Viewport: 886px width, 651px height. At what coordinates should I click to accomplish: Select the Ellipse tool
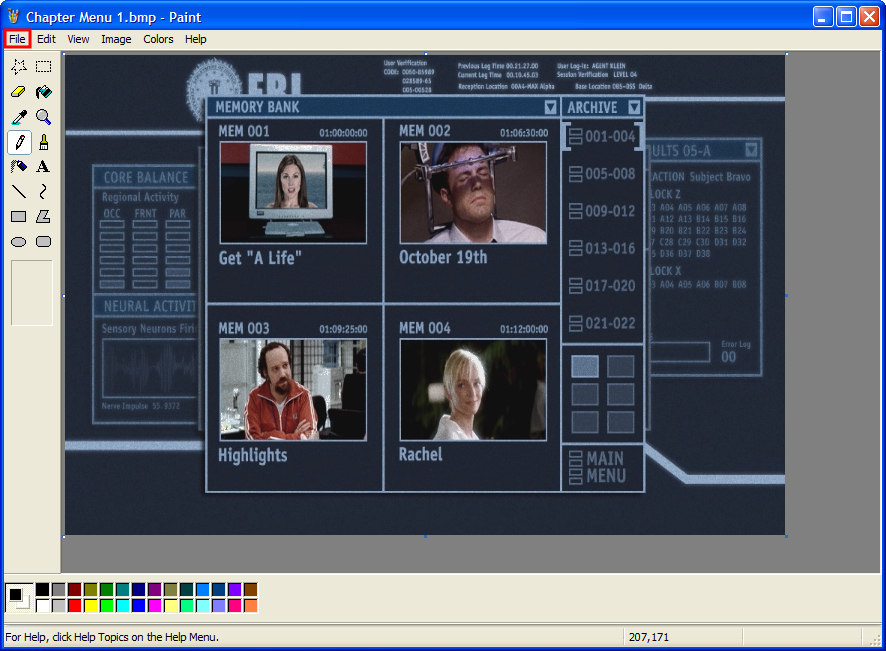pos(19,242)
